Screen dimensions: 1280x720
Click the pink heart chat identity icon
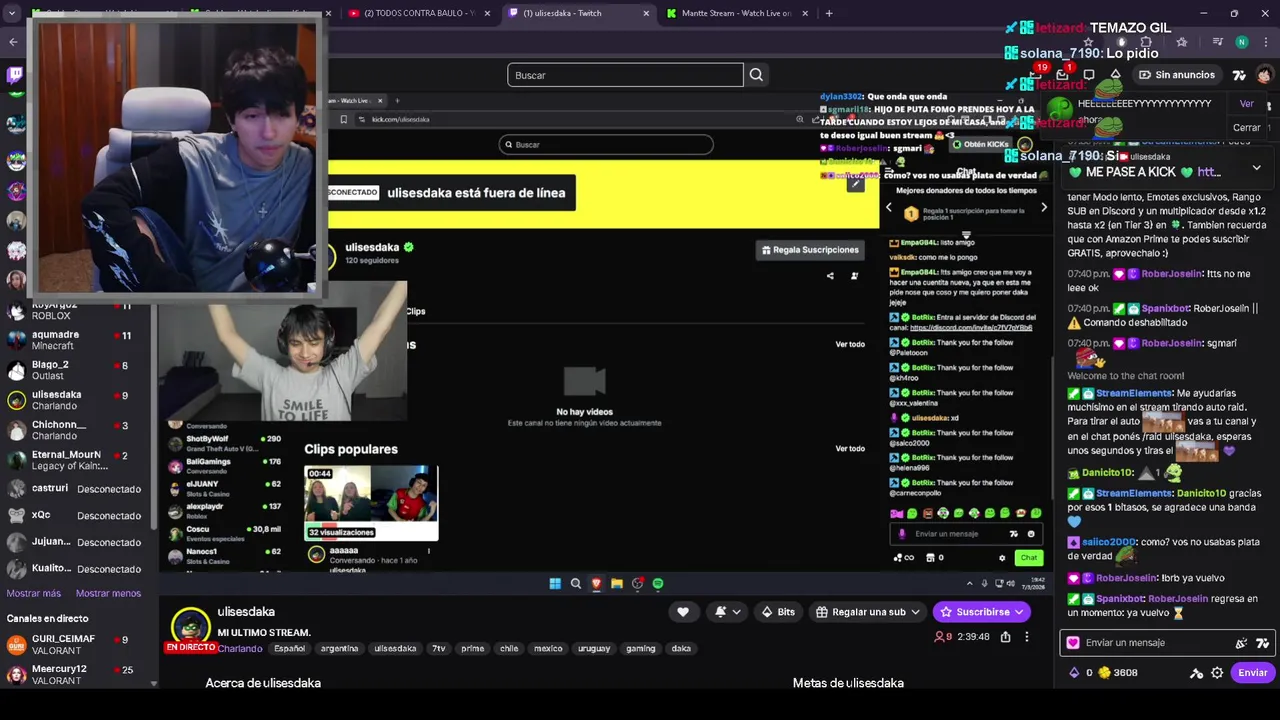coord(1073,643)
